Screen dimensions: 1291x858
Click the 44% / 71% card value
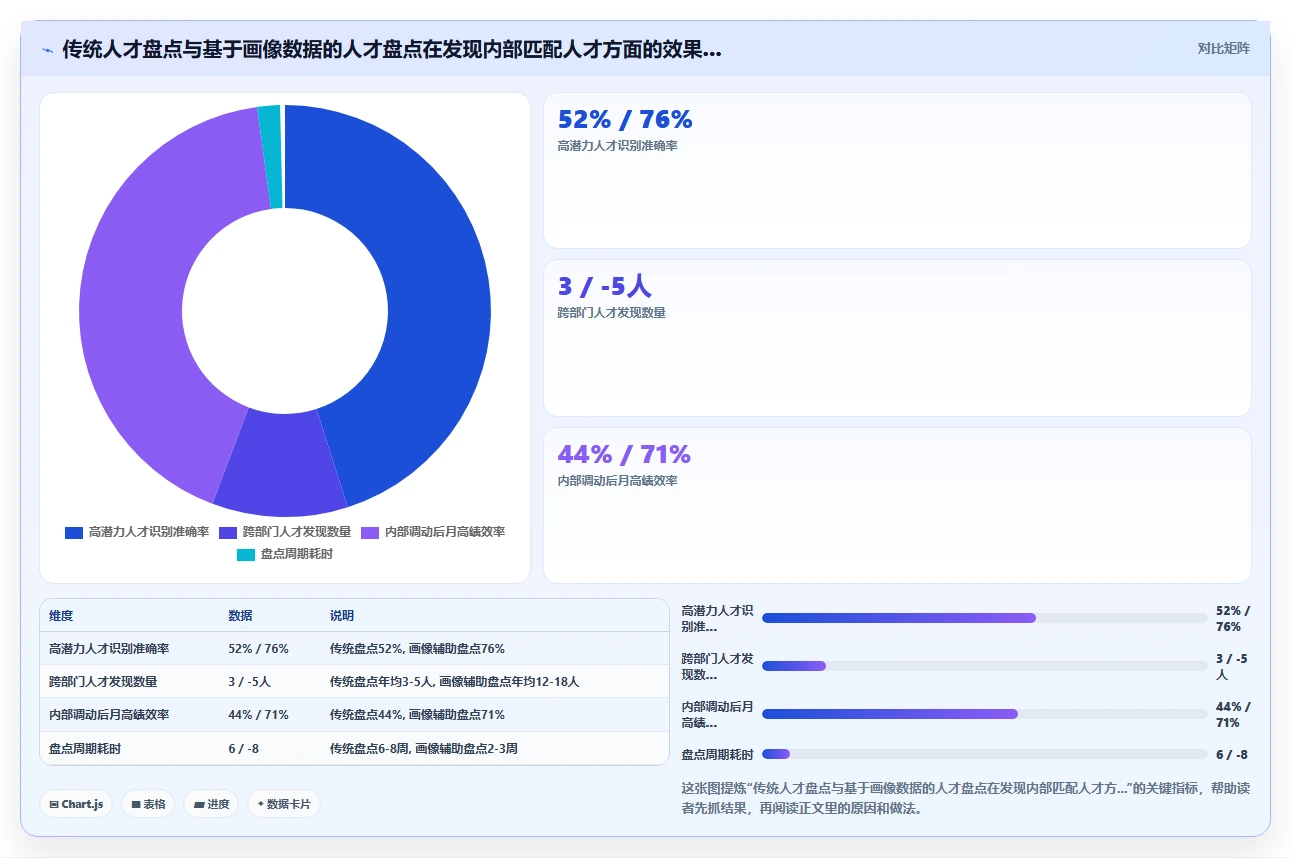tap(624, 455)
